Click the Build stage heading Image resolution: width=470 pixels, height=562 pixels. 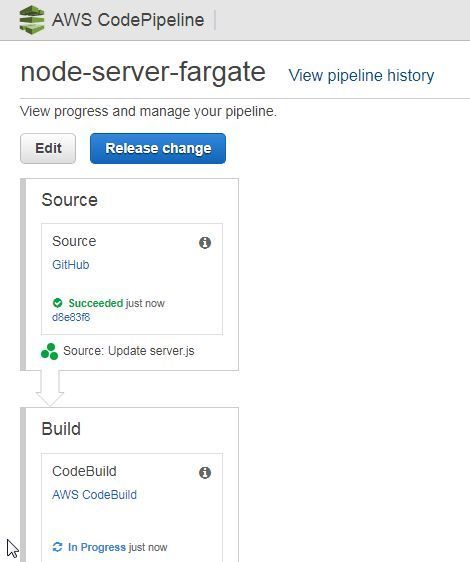pos(61,429)
